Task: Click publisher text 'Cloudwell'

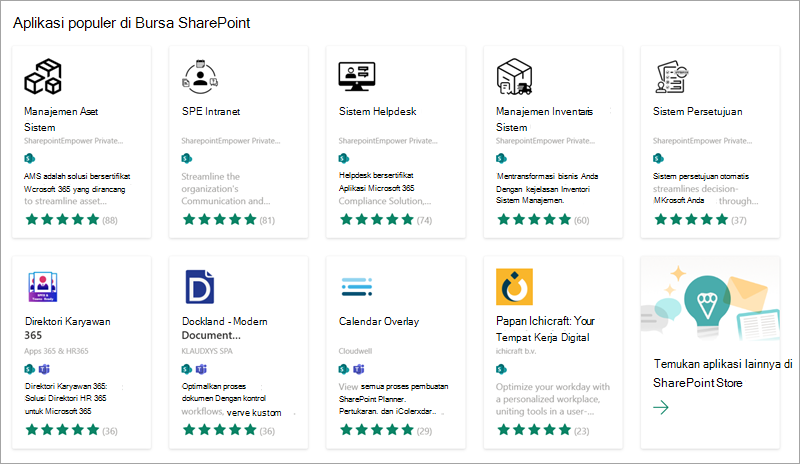Action: pos(355,351)
